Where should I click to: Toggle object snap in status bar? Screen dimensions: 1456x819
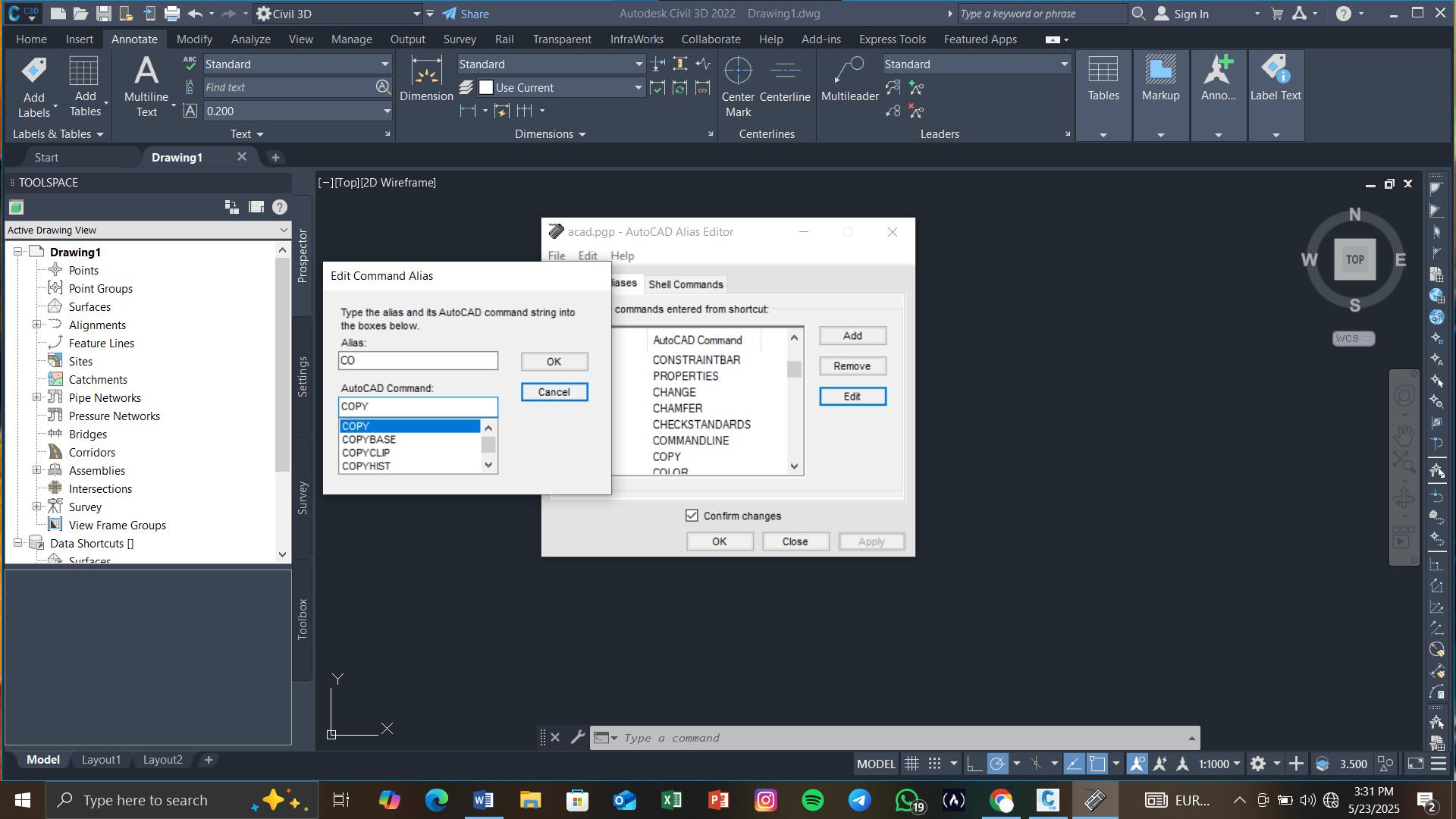point(1097,764)
